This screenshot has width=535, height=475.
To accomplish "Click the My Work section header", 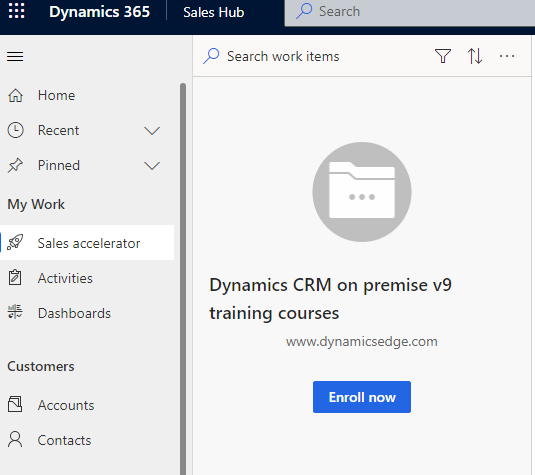I will coord(36,204).
